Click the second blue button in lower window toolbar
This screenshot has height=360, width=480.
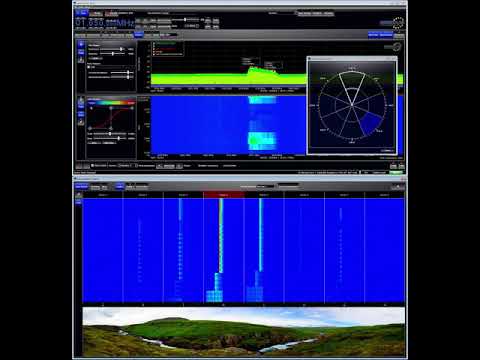tap(120, 186)
